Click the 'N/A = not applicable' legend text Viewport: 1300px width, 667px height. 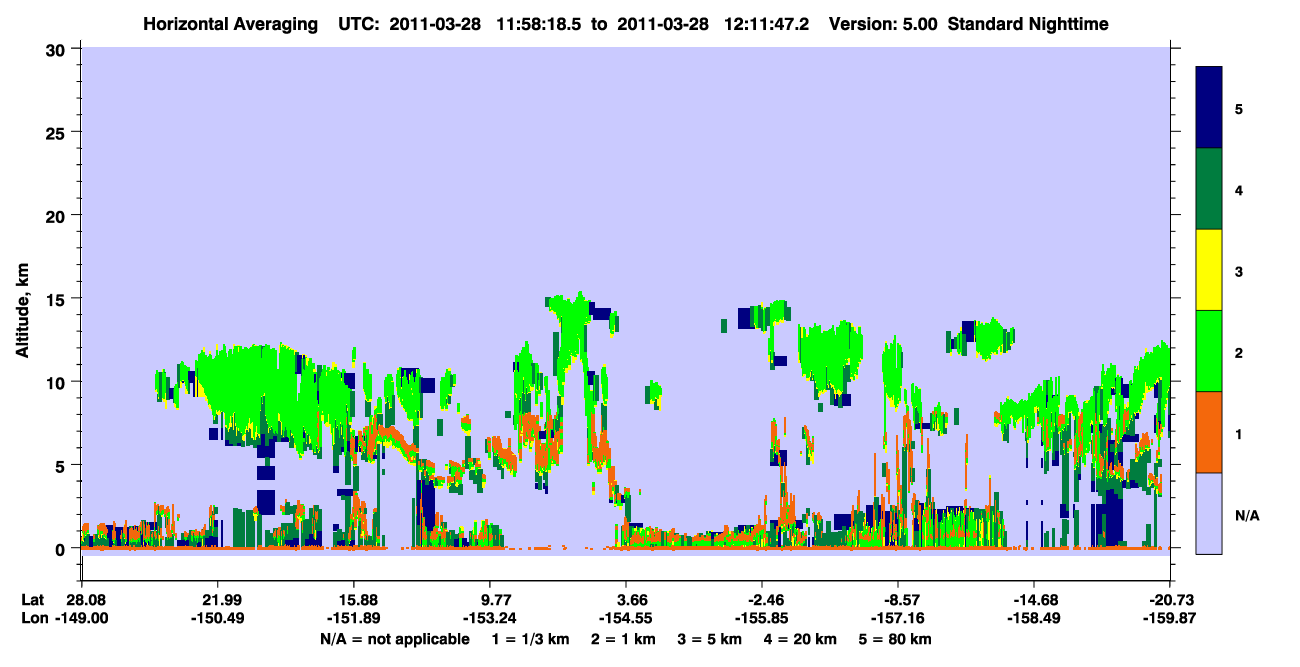[394, 639]
